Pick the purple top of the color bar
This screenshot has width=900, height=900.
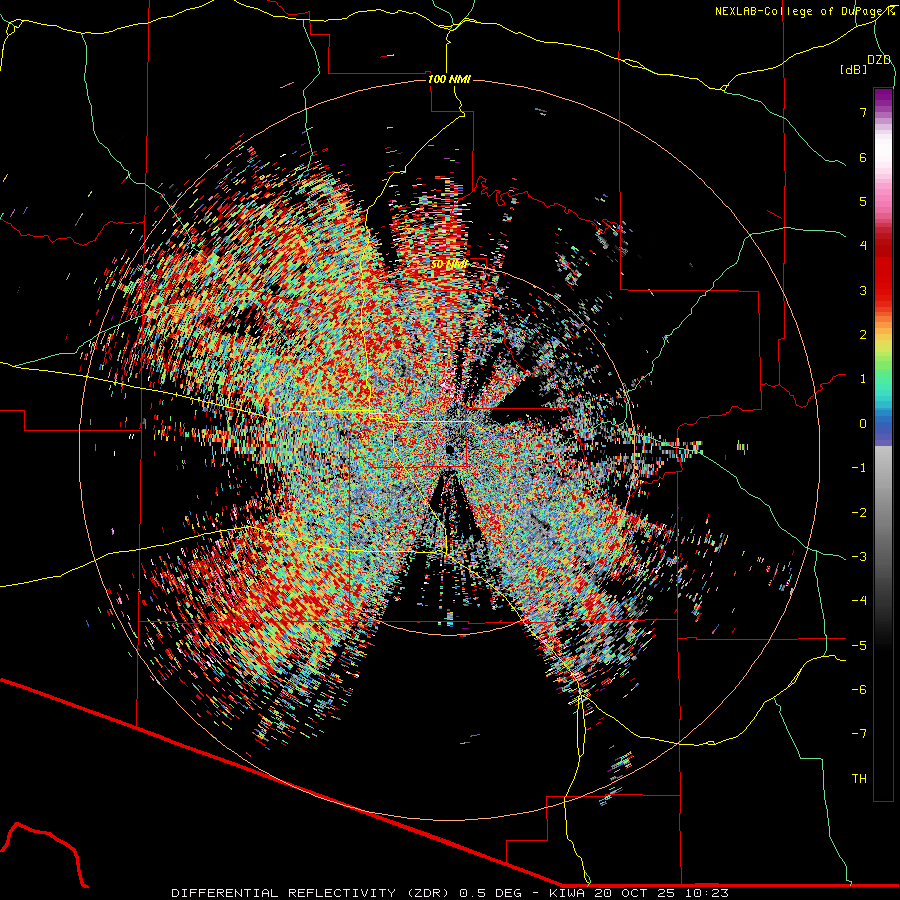pyautogui.click(x=883, y=98)
